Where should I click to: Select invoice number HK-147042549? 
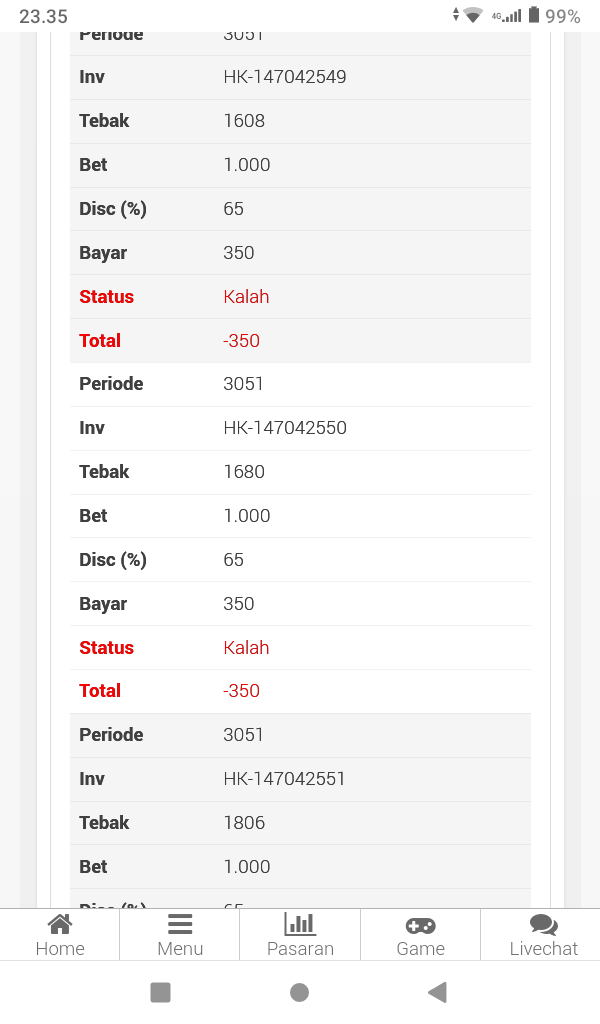click(x=285, y=77)
